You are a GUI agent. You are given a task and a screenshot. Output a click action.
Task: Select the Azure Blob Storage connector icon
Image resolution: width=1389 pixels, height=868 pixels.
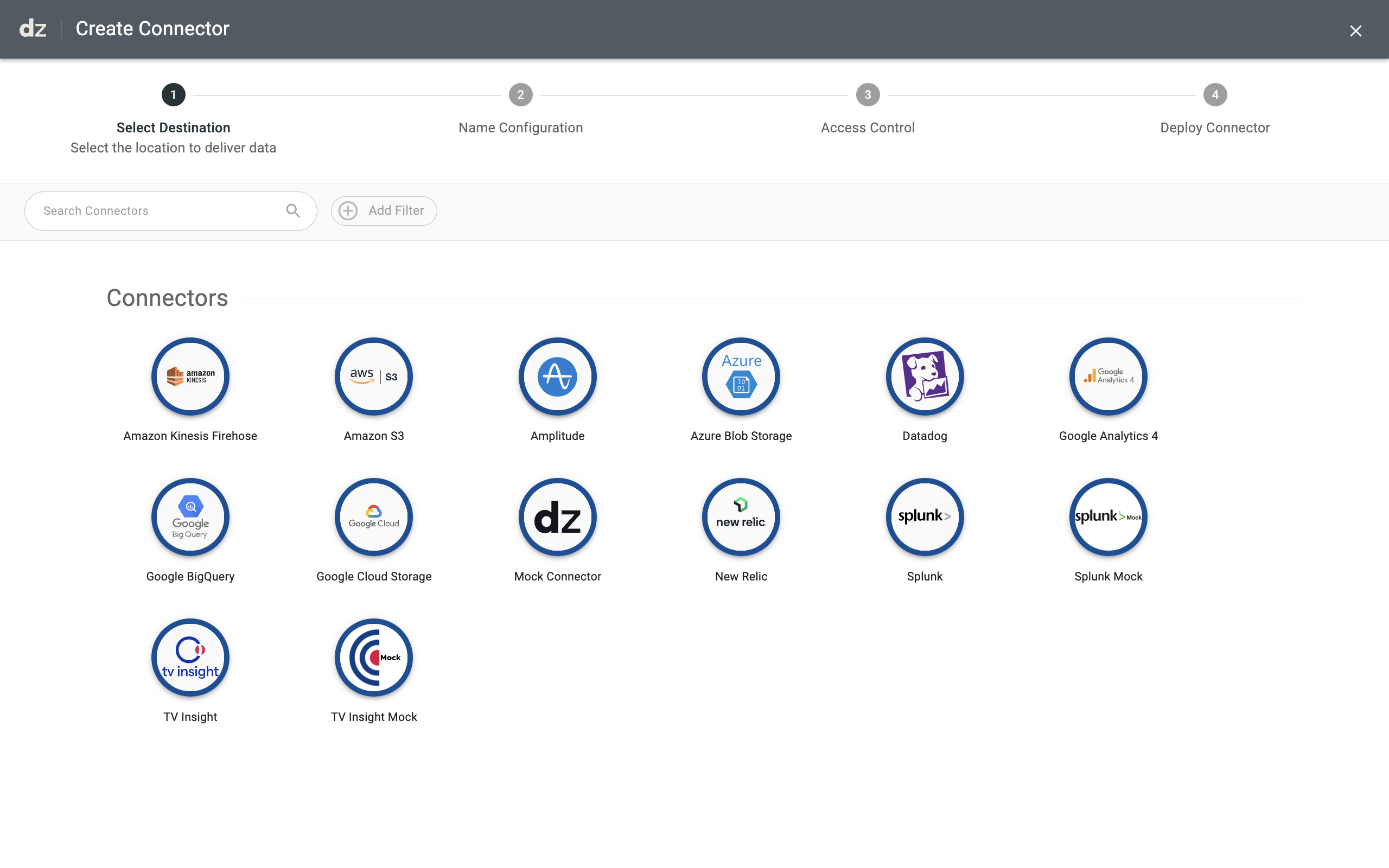click(x=741, y=376)
